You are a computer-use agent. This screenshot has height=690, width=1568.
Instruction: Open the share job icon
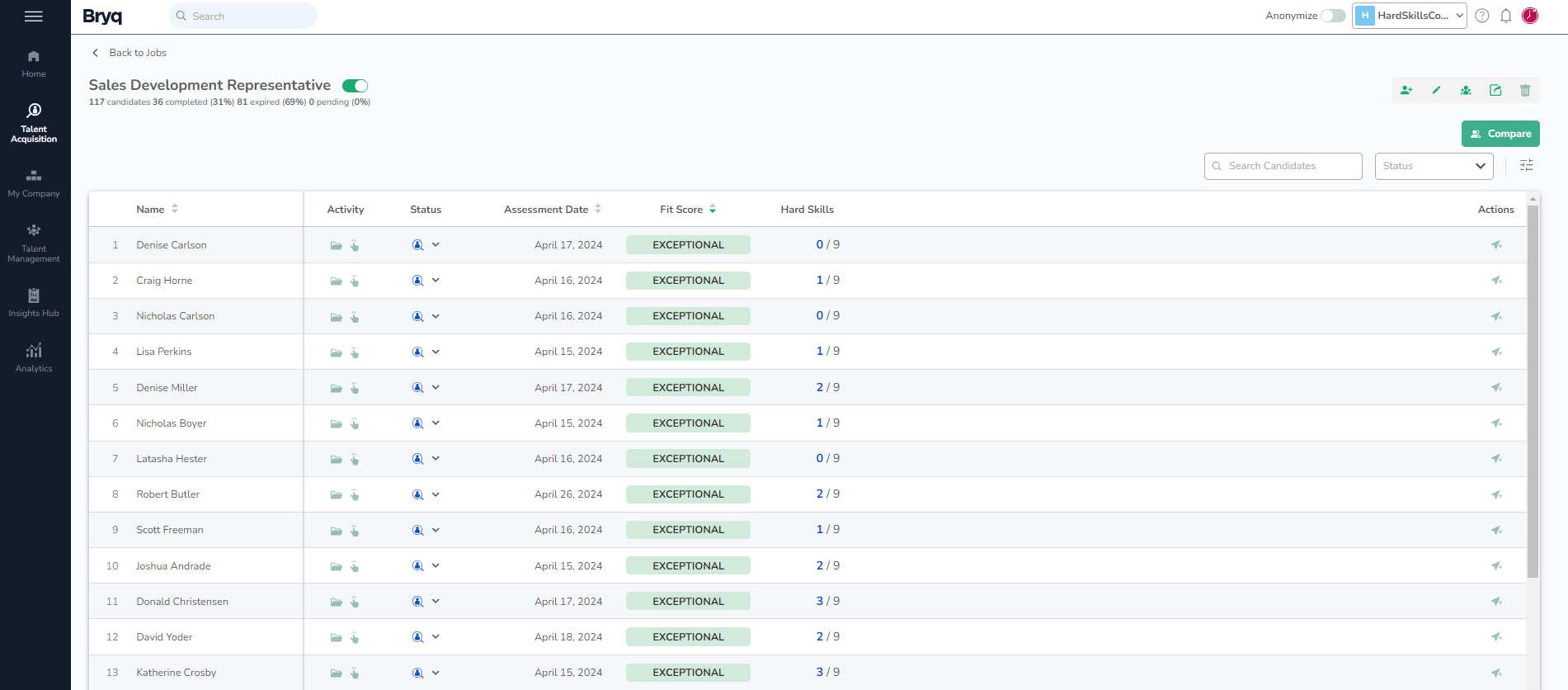[1495, 91]
